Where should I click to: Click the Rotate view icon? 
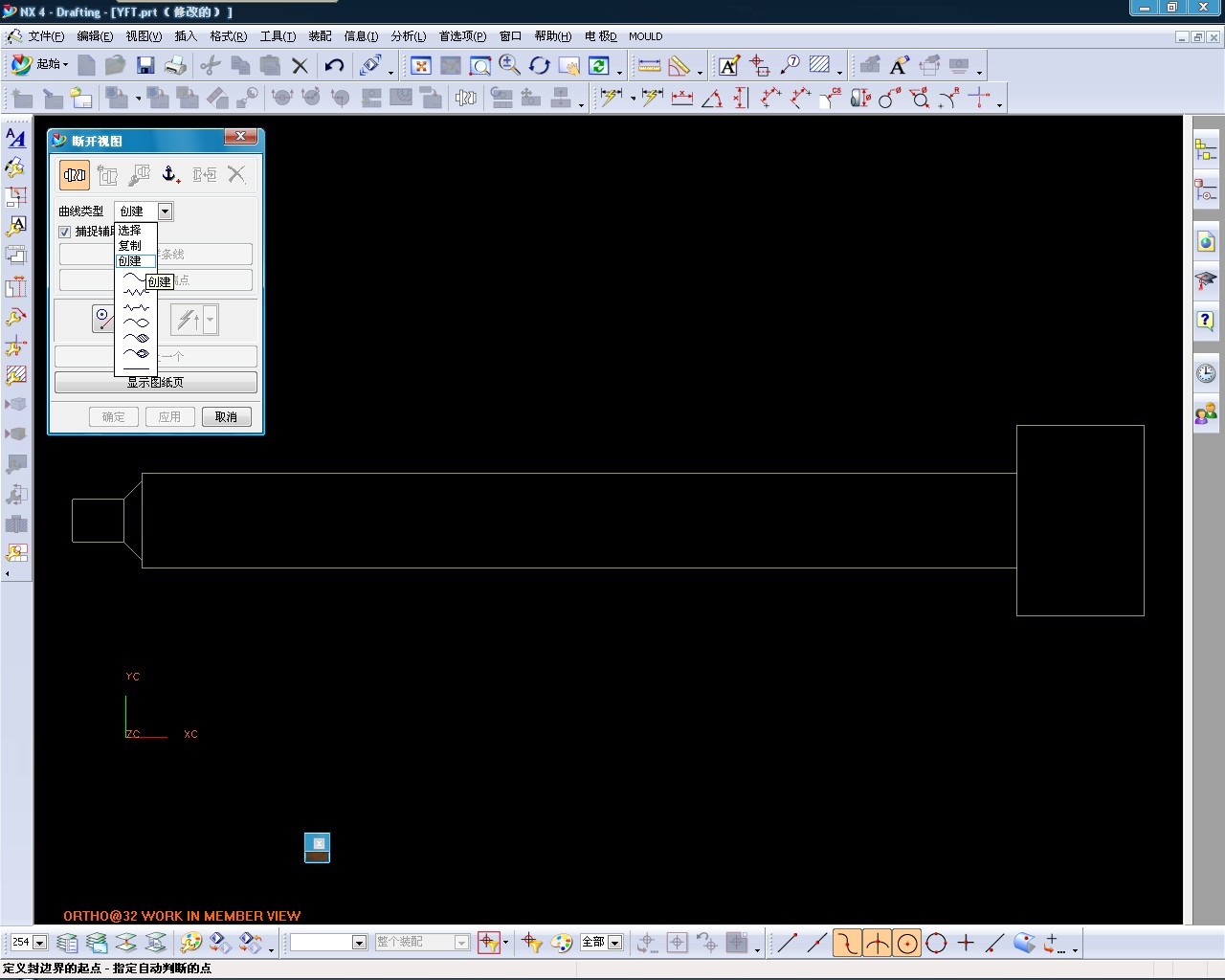(x=540, y=65)
